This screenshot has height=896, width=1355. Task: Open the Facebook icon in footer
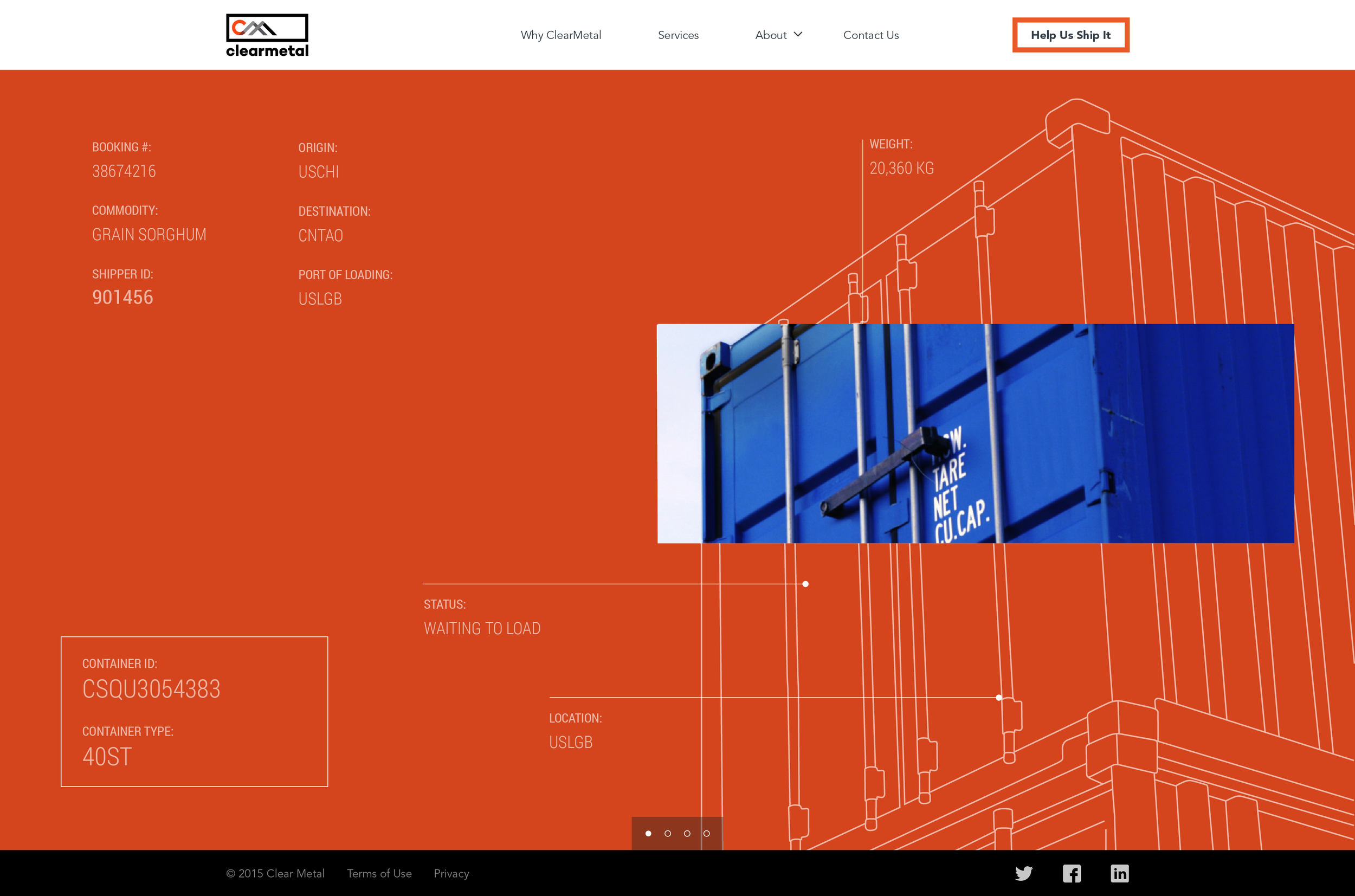coord(1072,873)
